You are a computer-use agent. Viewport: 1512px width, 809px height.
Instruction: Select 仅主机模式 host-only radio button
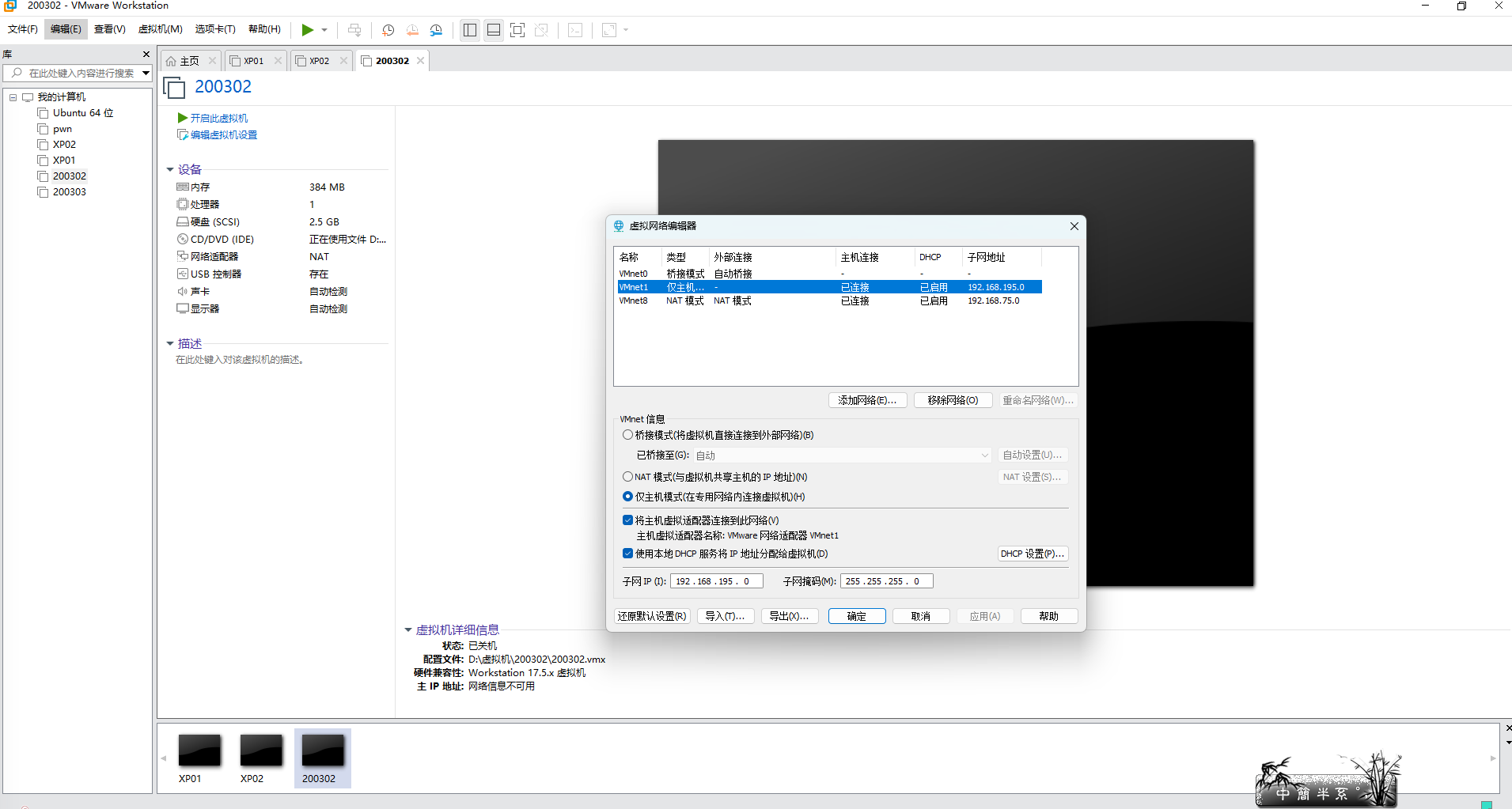[x=627, y=497]
